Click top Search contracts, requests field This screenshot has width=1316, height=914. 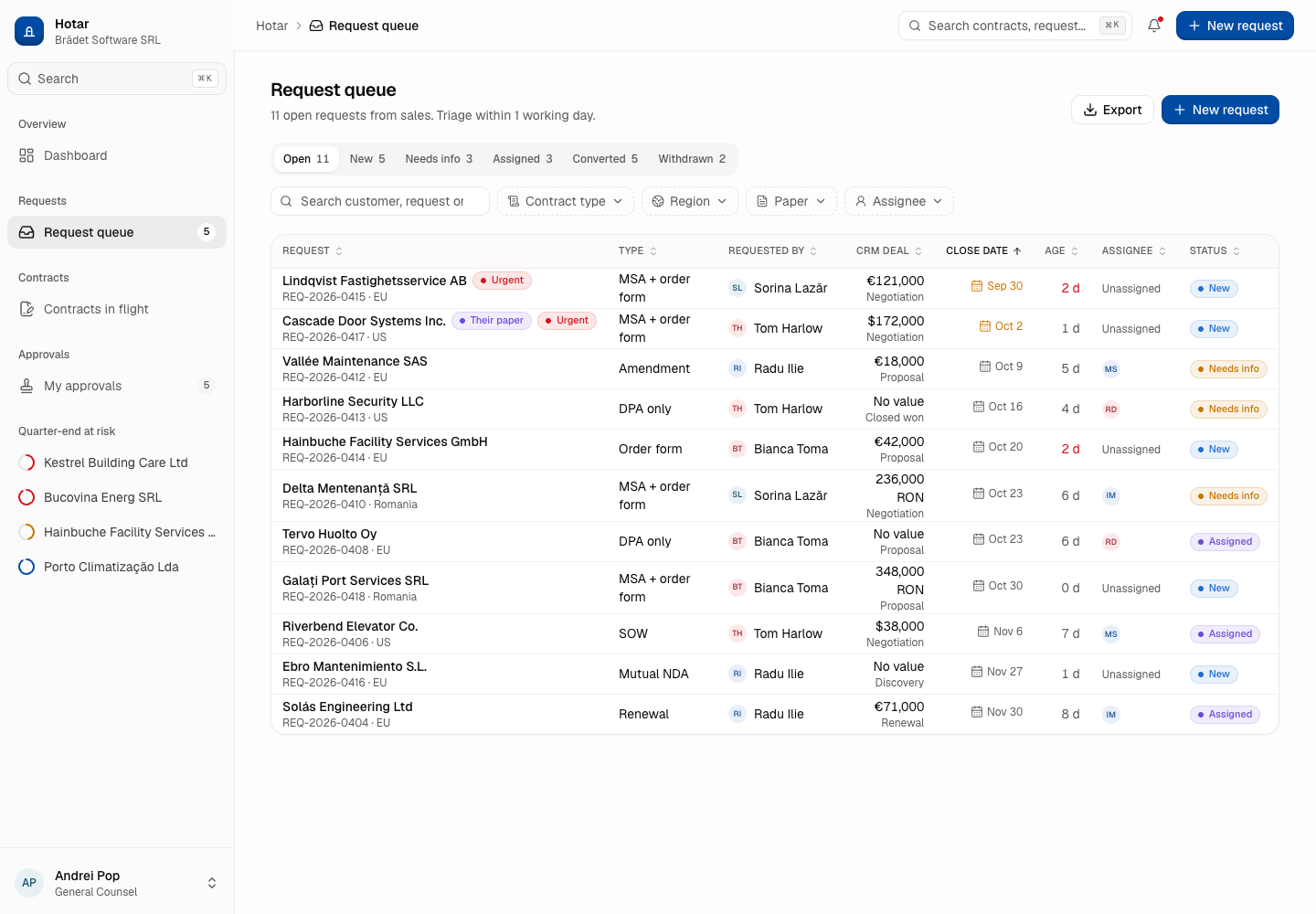[x=1015, y=26]
